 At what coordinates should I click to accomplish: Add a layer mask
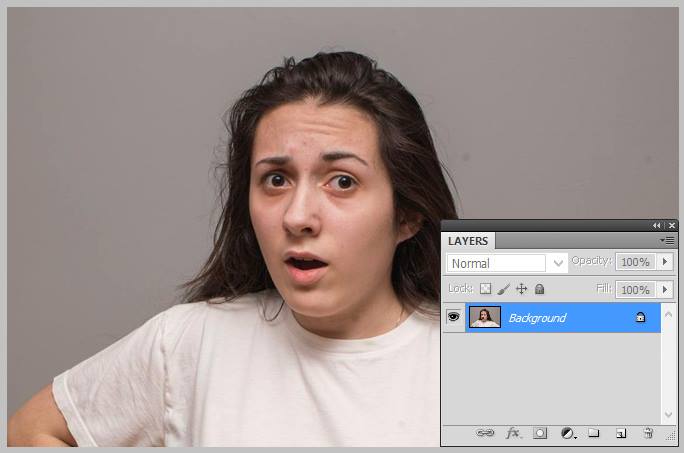pos(540,433)
